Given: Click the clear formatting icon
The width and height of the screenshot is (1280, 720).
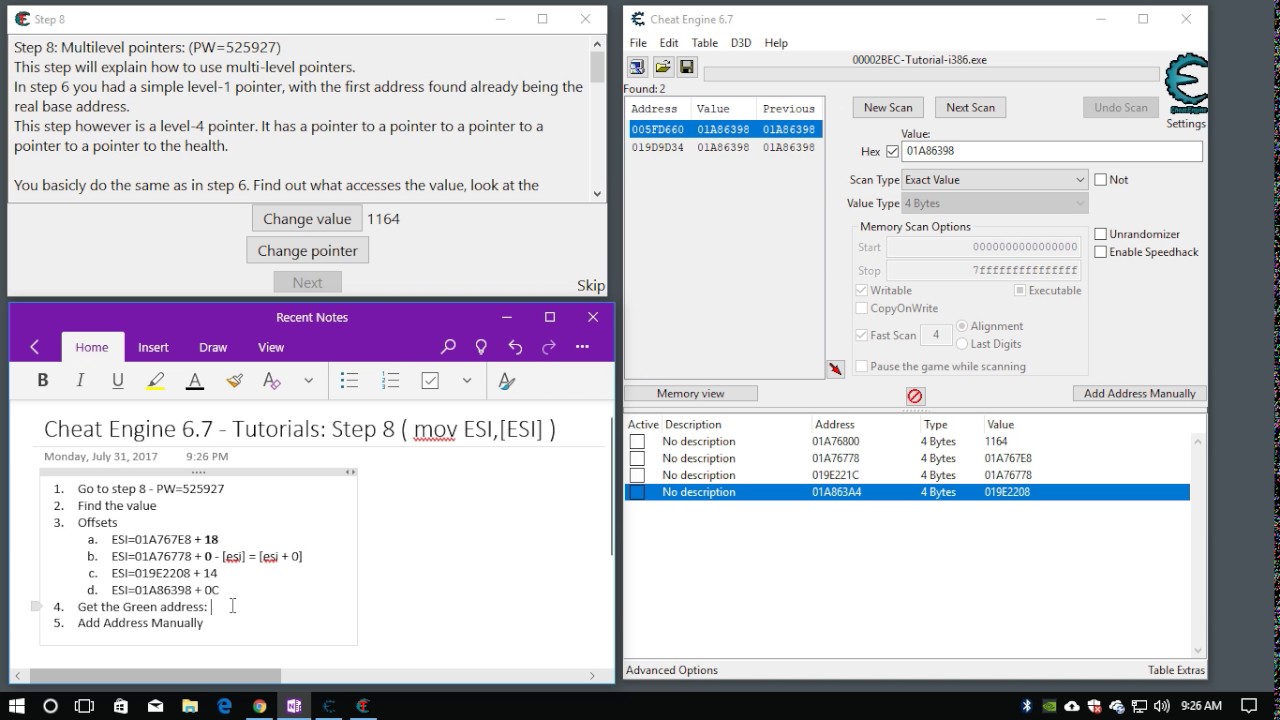Looking at the screenshot, I should tap(271, 380).
